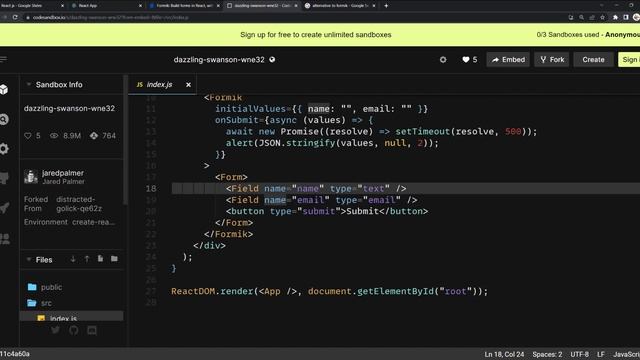The width and height of the screenshot is (640, 360).
Task: Open the Live collaboration people icon
Action: coord(5,238)
